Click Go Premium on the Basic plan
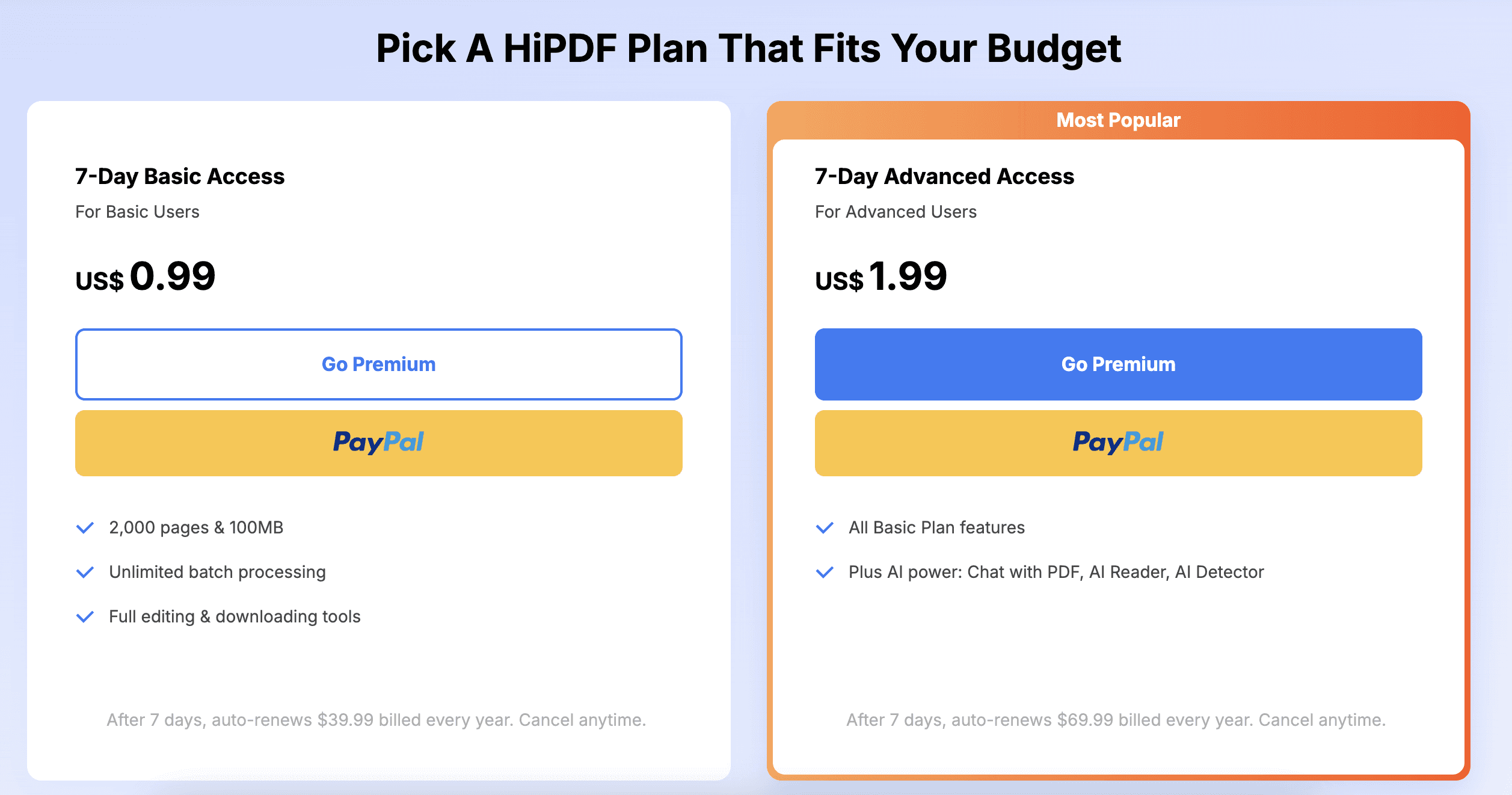 click(378, 364)
